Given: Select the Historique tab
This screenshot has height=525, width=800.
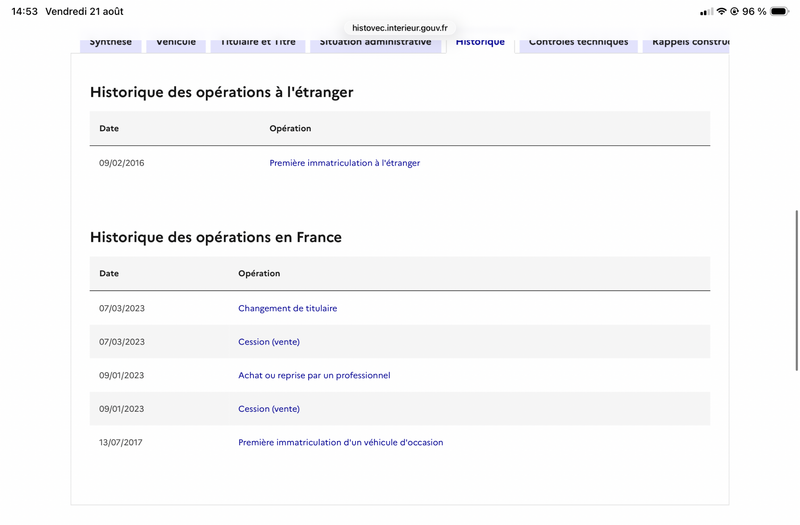Looking at the screenshot, I should click(x=480, y=43).
